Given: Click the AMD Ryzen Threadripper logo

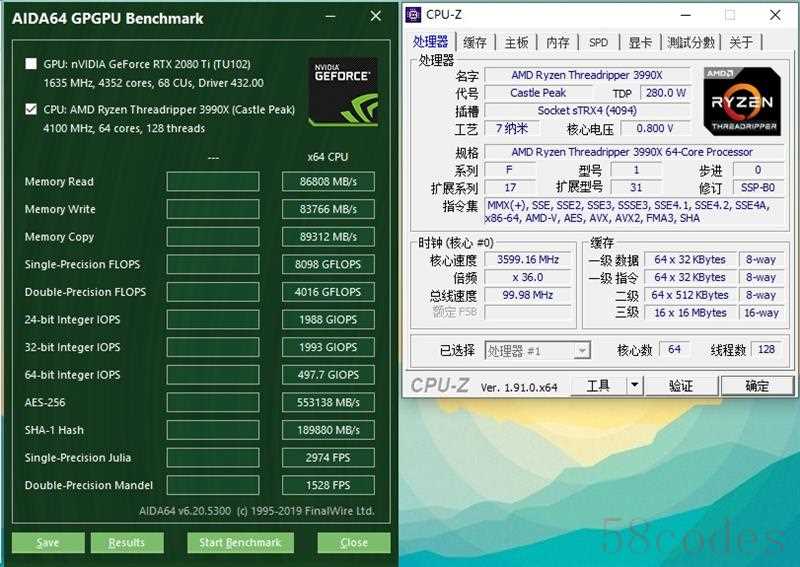Looking at the screenshot, I should [x=742, y=102].
